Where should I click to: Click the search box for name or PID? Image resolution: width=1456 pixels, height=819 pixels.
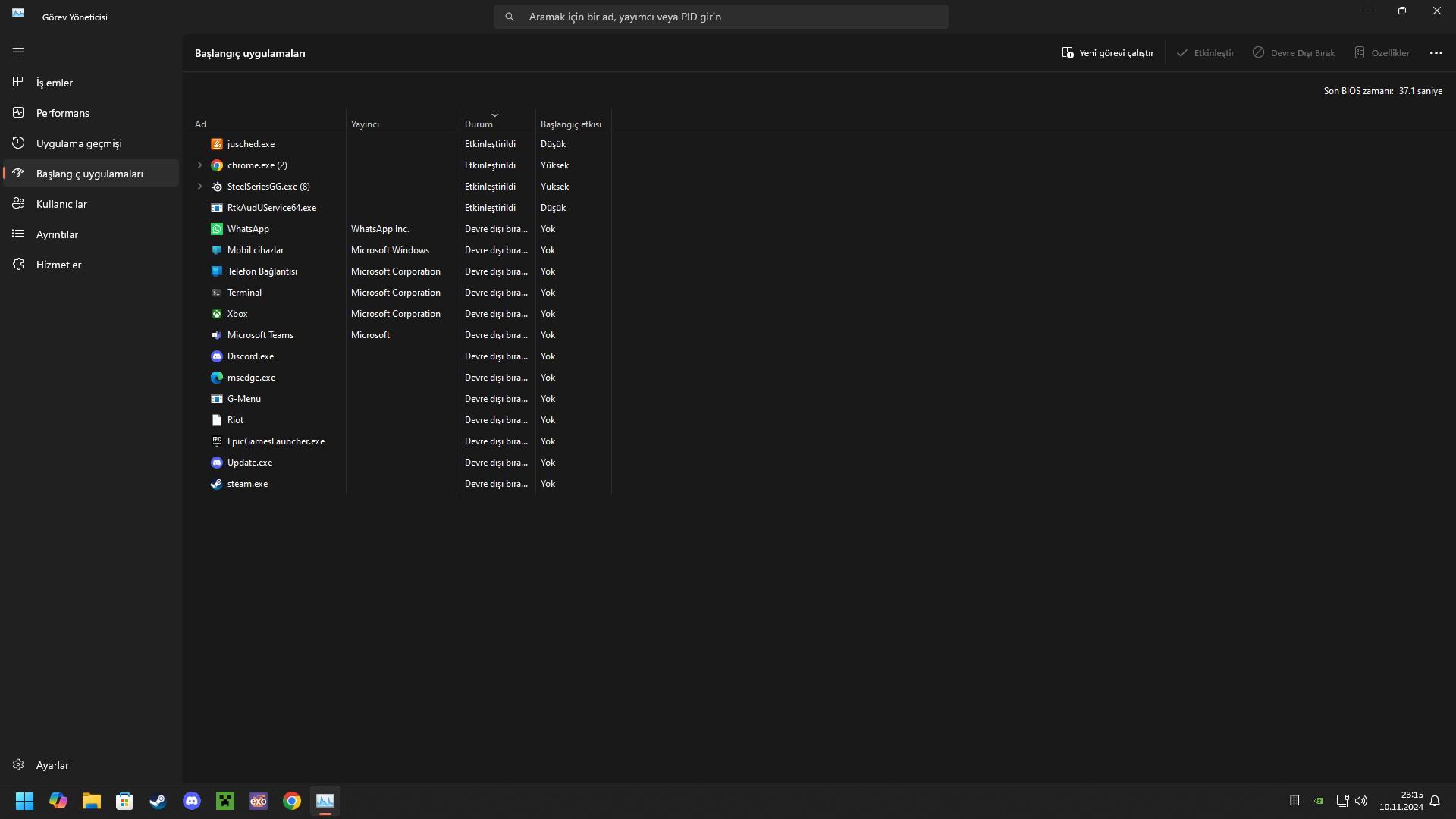click(720, 17)
